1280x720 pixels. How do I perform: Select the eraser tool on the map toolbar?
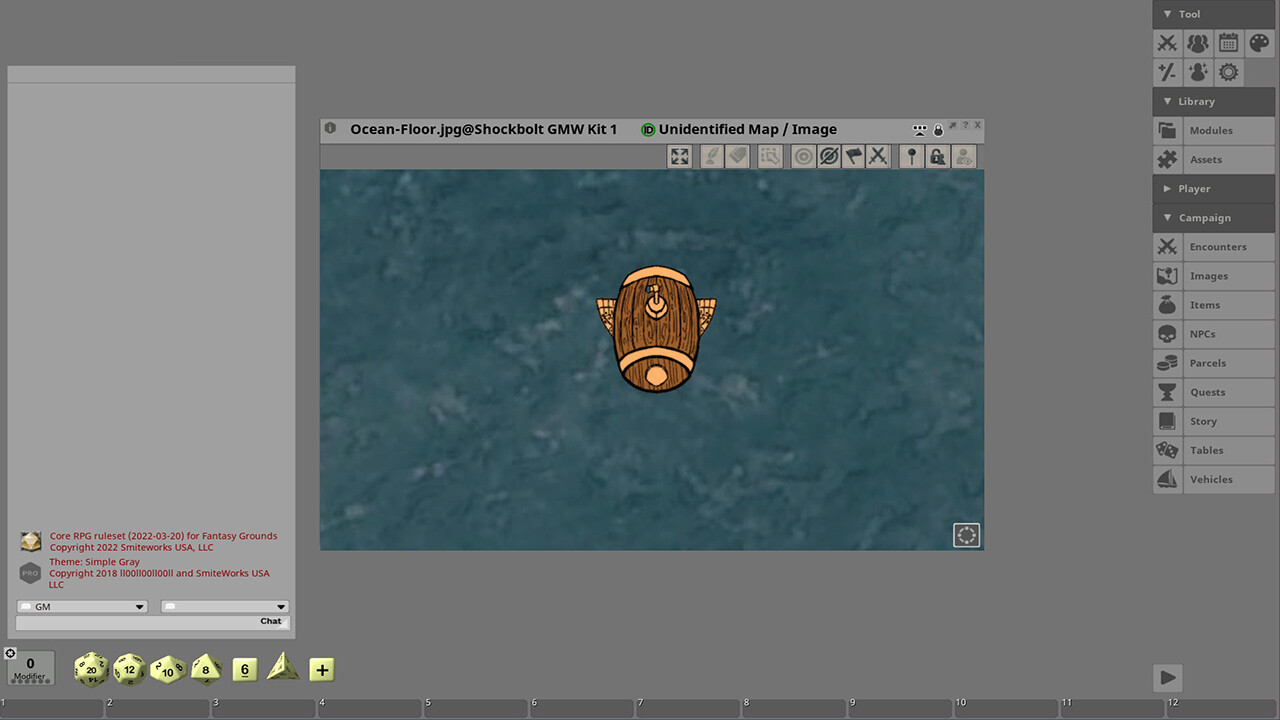pos(738,156)
